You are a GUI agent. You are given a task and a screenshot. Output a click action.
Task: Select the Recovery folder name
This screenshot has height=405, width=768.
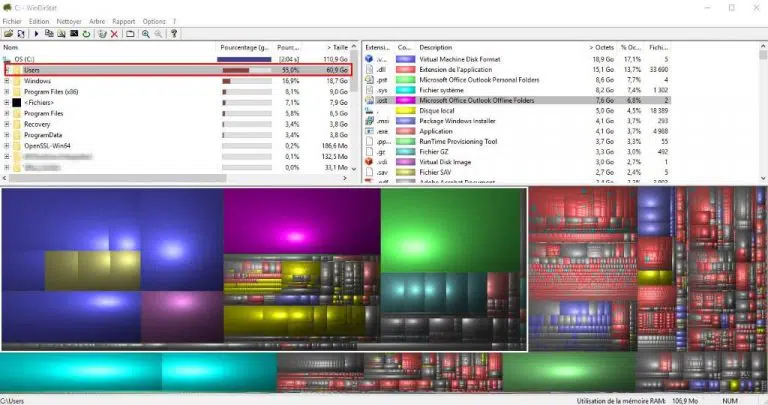[37, 124]
